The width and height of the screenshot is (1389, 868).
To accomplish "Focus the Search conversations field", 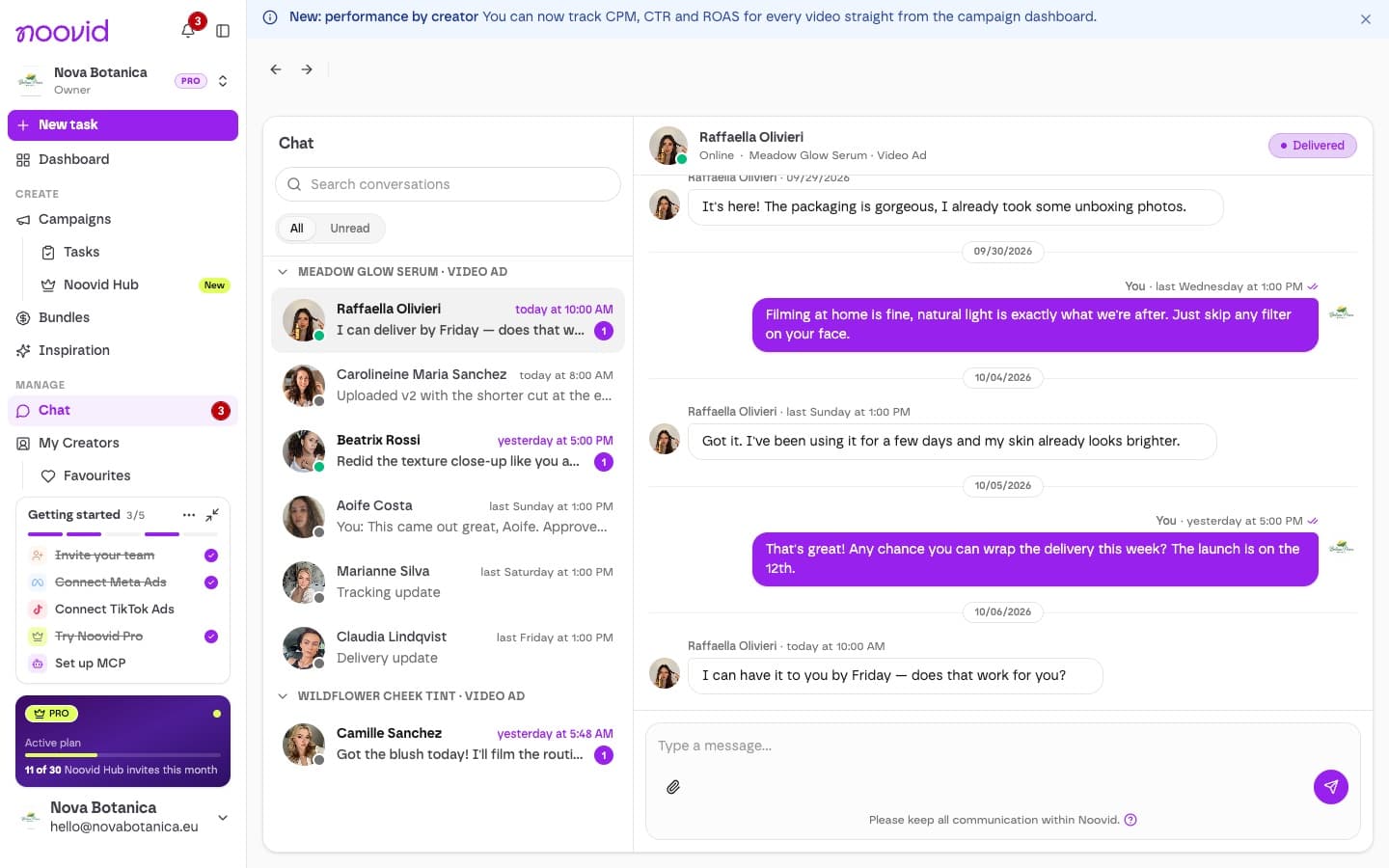I will tap(448, 184).
